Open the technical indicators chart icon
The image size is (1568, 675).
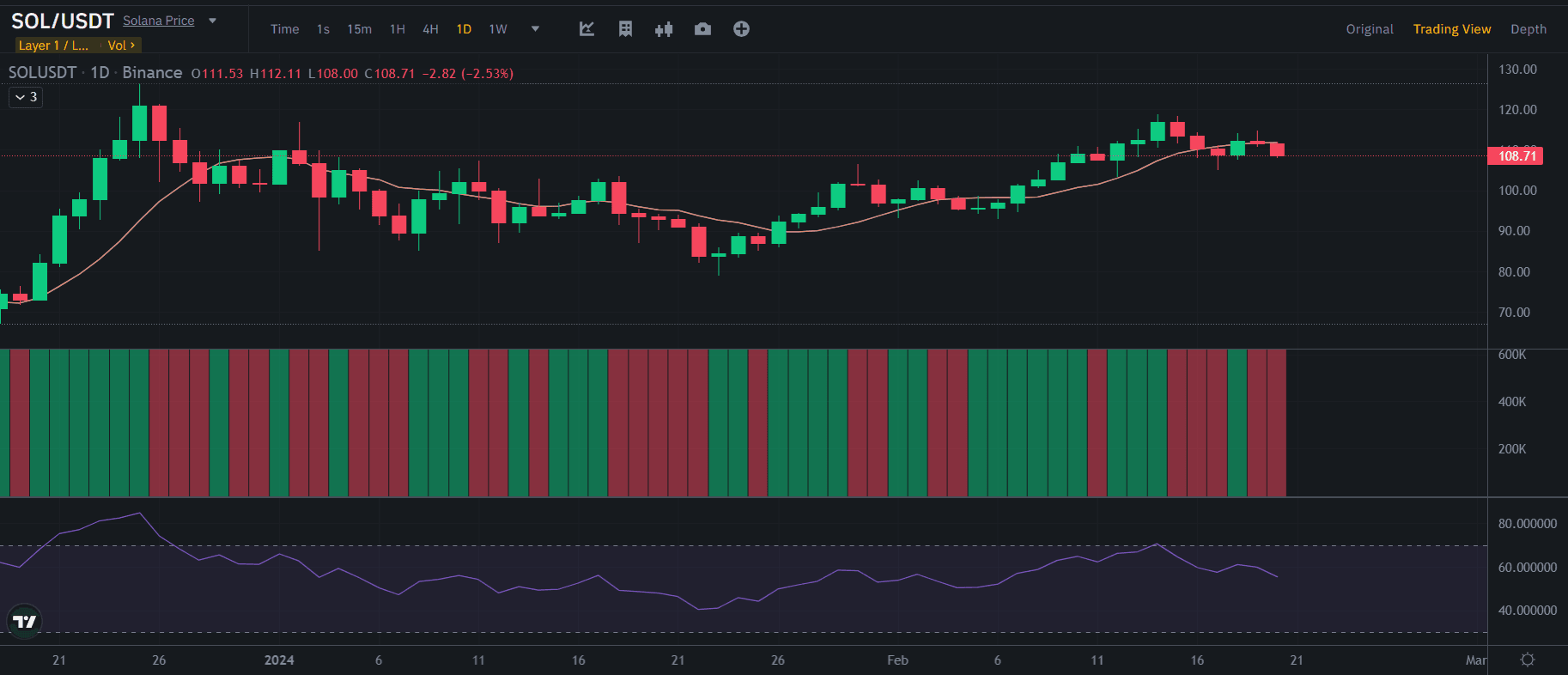(586, 29)
